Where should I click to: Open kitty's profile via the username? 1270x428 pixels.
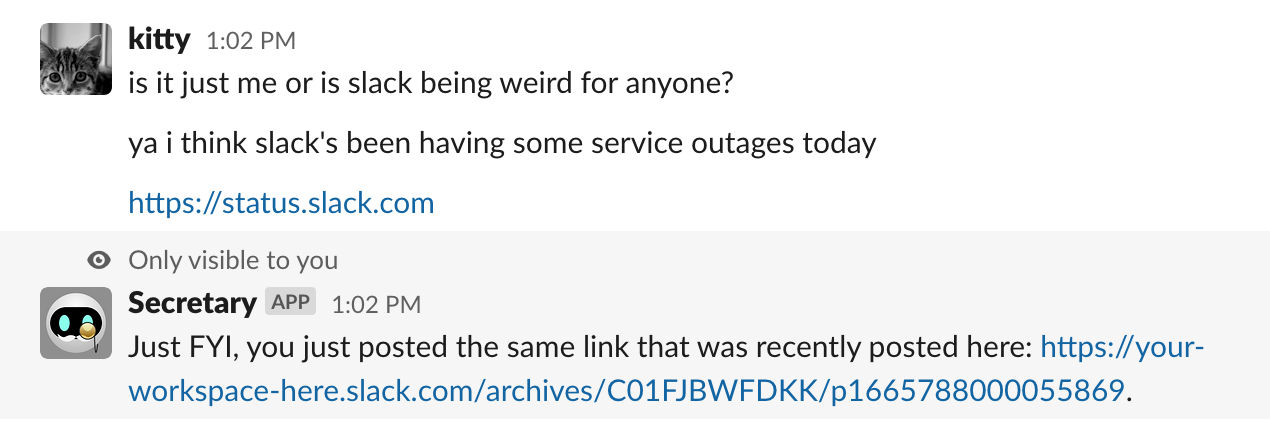click(x=159, y=39)
